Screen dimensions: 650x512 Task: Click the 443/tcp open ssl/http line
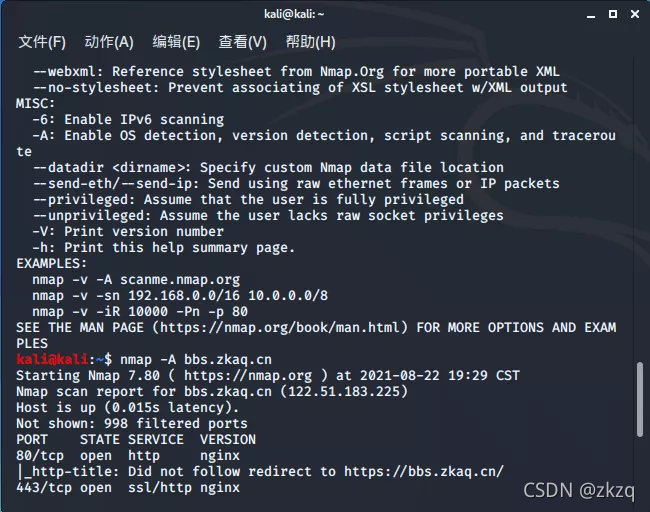128,488
